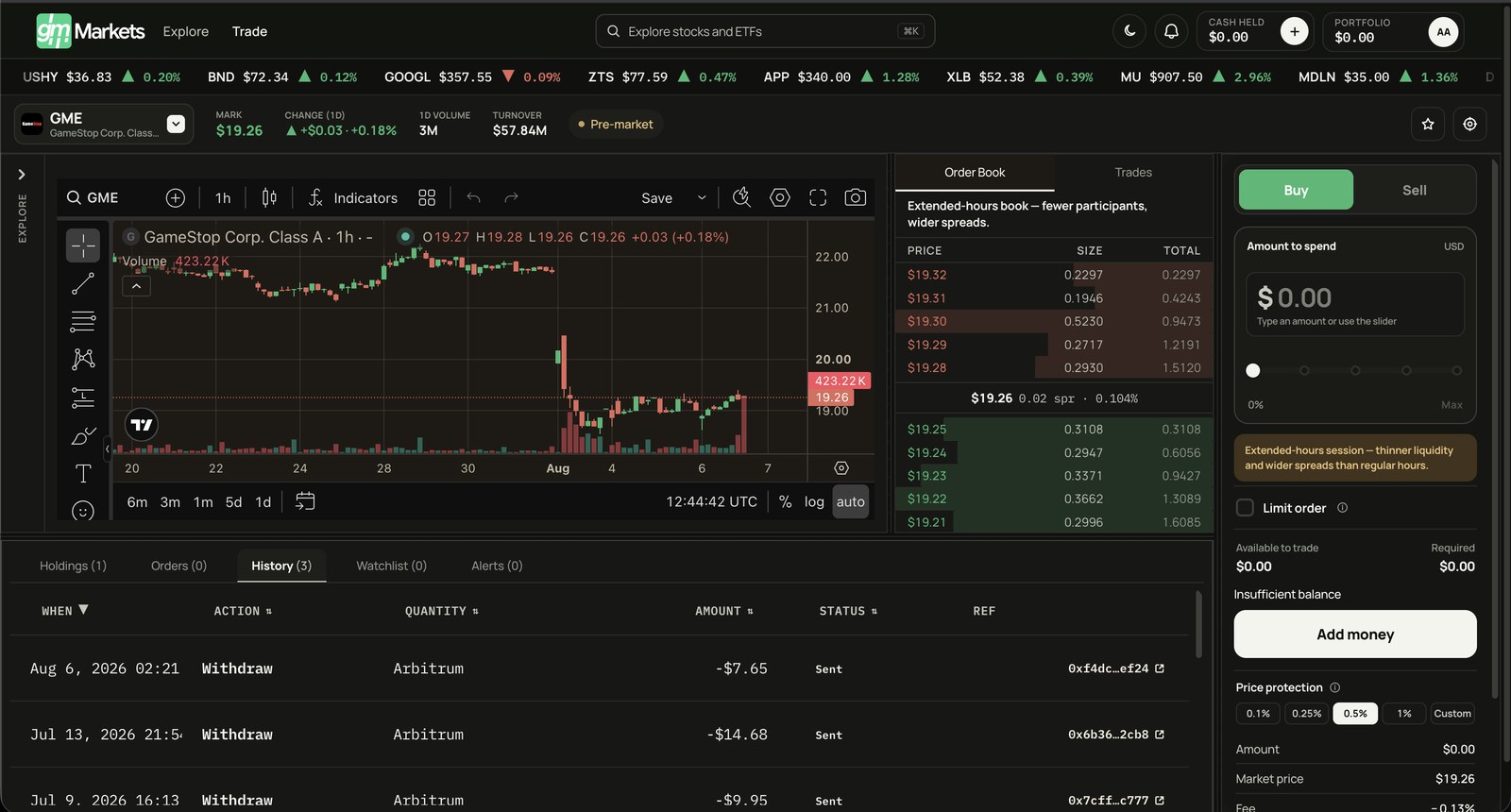Open price scale settings gear
This screenshot has width=1511, height=812.
click(x=841, y=468)
